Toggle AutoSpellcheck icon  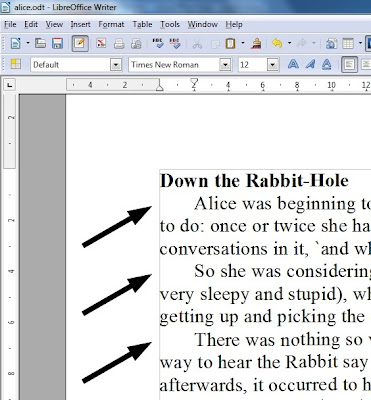click(175, 43)
